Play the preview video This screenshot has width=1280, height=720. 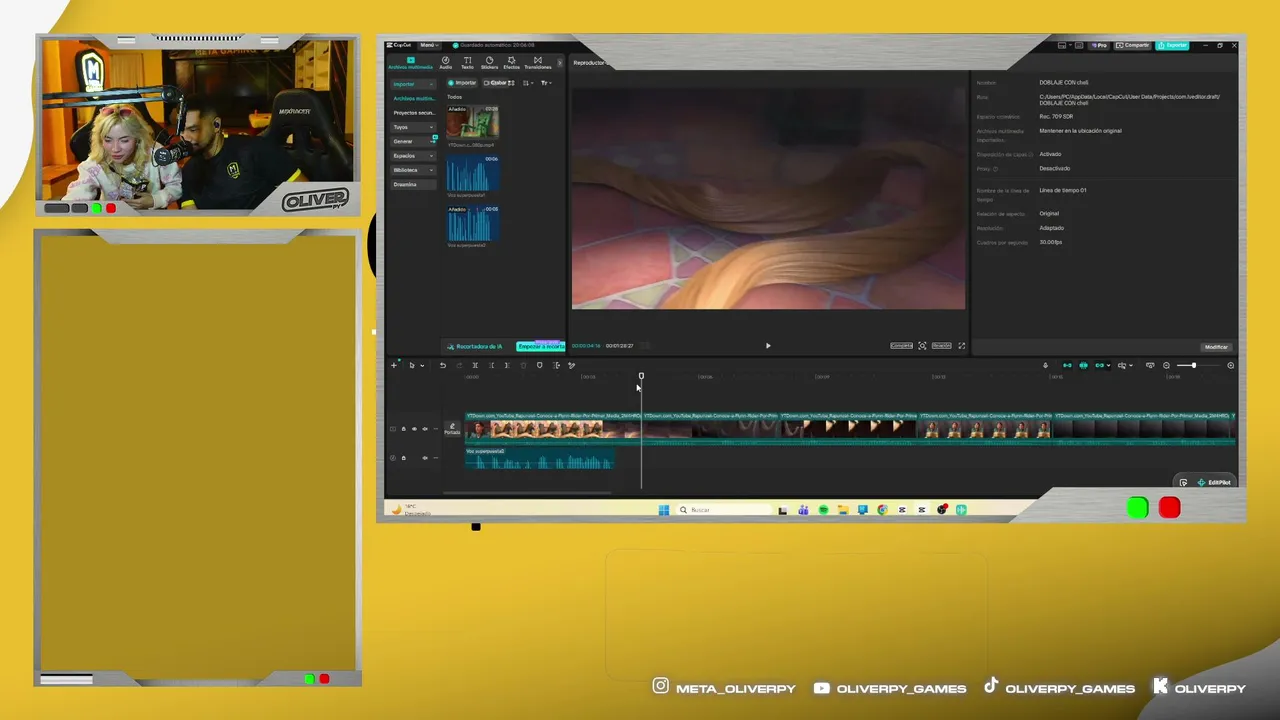[768, 346]
